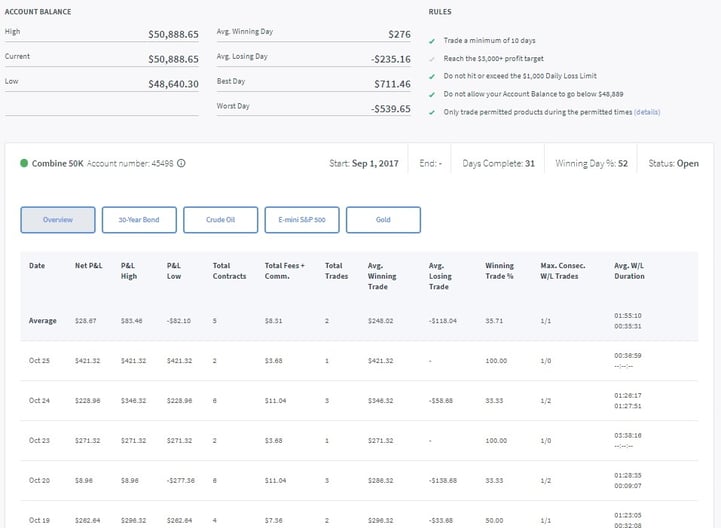
Task: Click the green Combine 50K status dot
Action: tap(24, 163)
